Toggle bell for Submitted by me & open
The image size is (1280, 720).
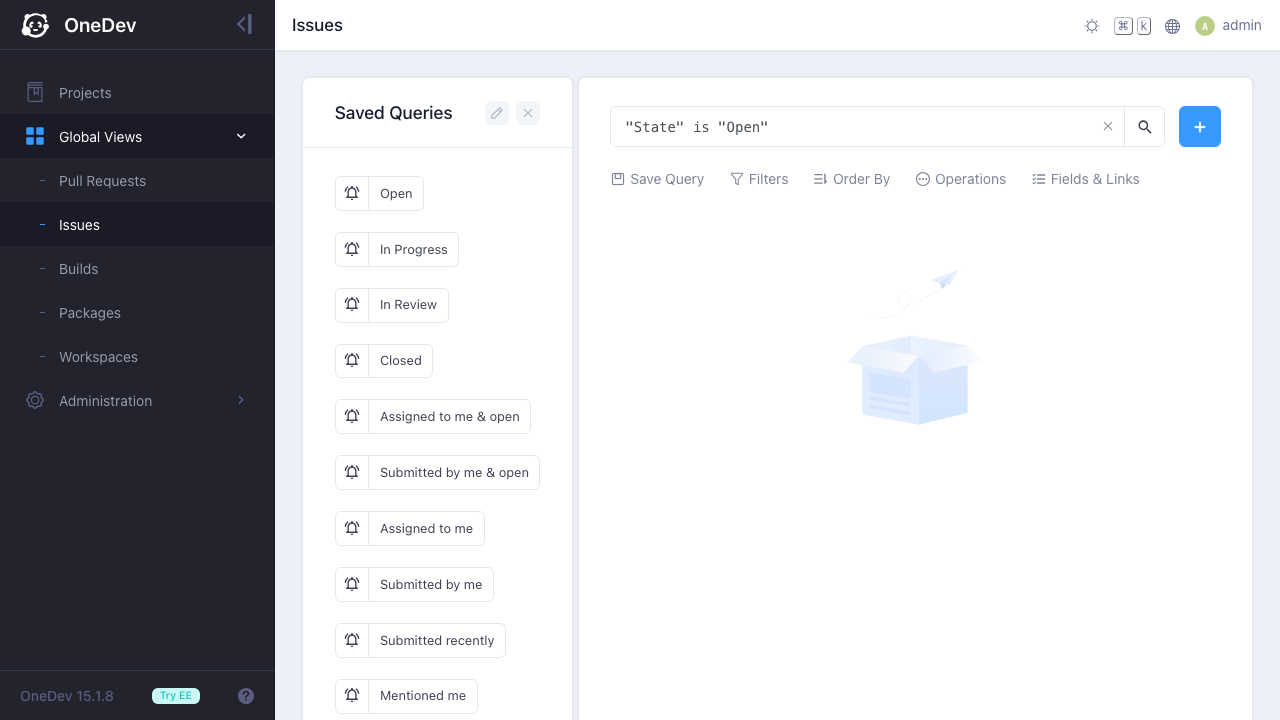click(x=352, y=473)
